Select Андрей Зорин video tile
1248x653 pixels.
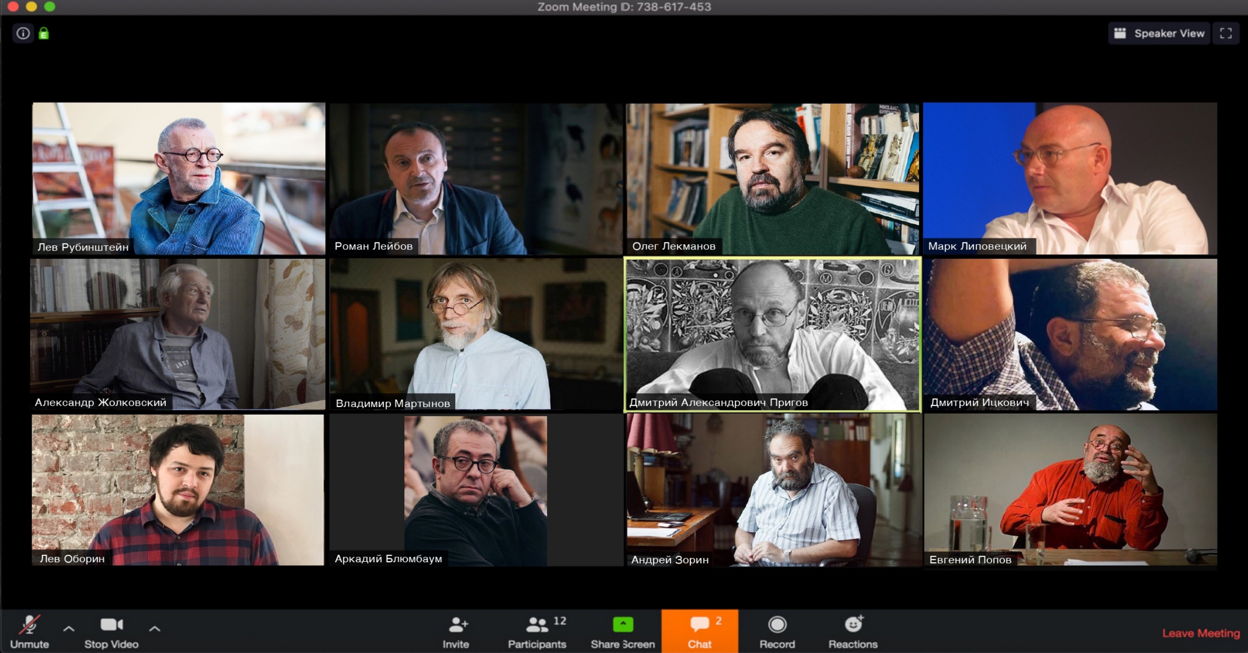[773, 490]
